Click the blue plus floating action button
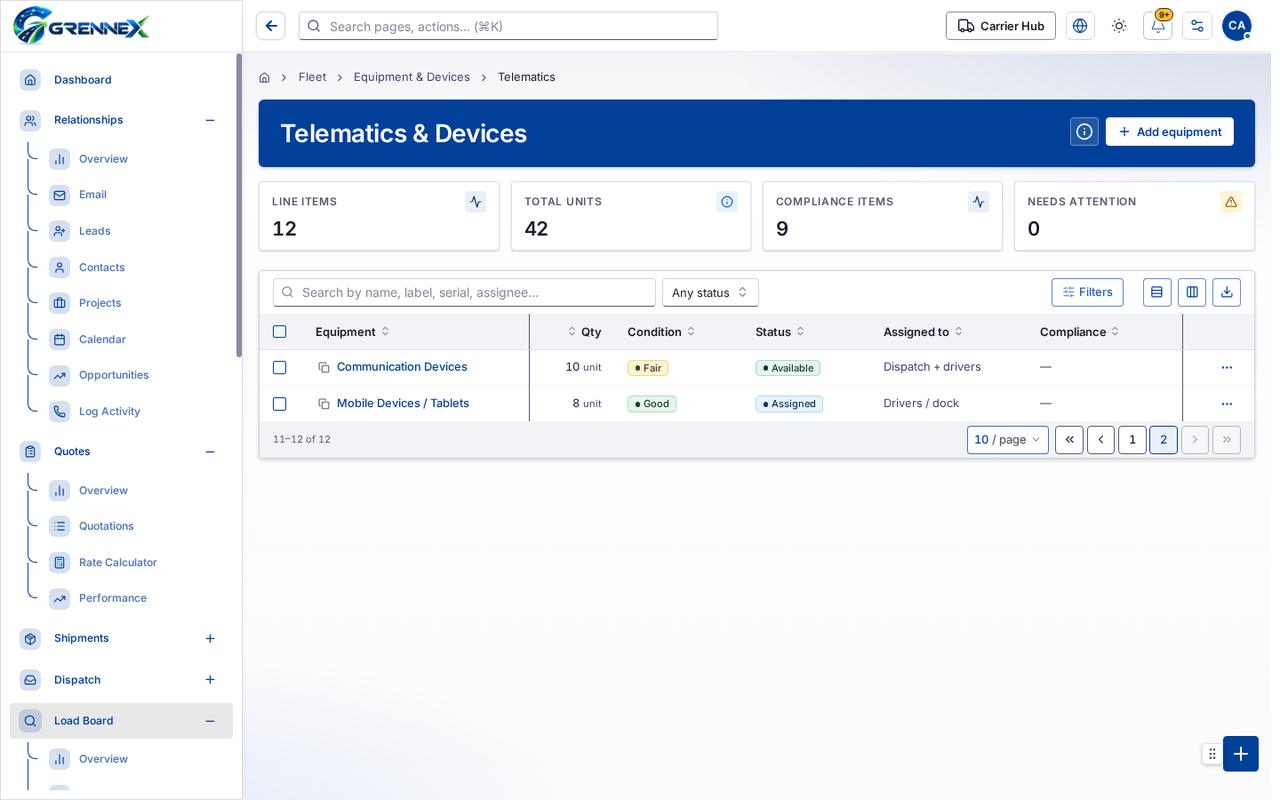 1241,754
